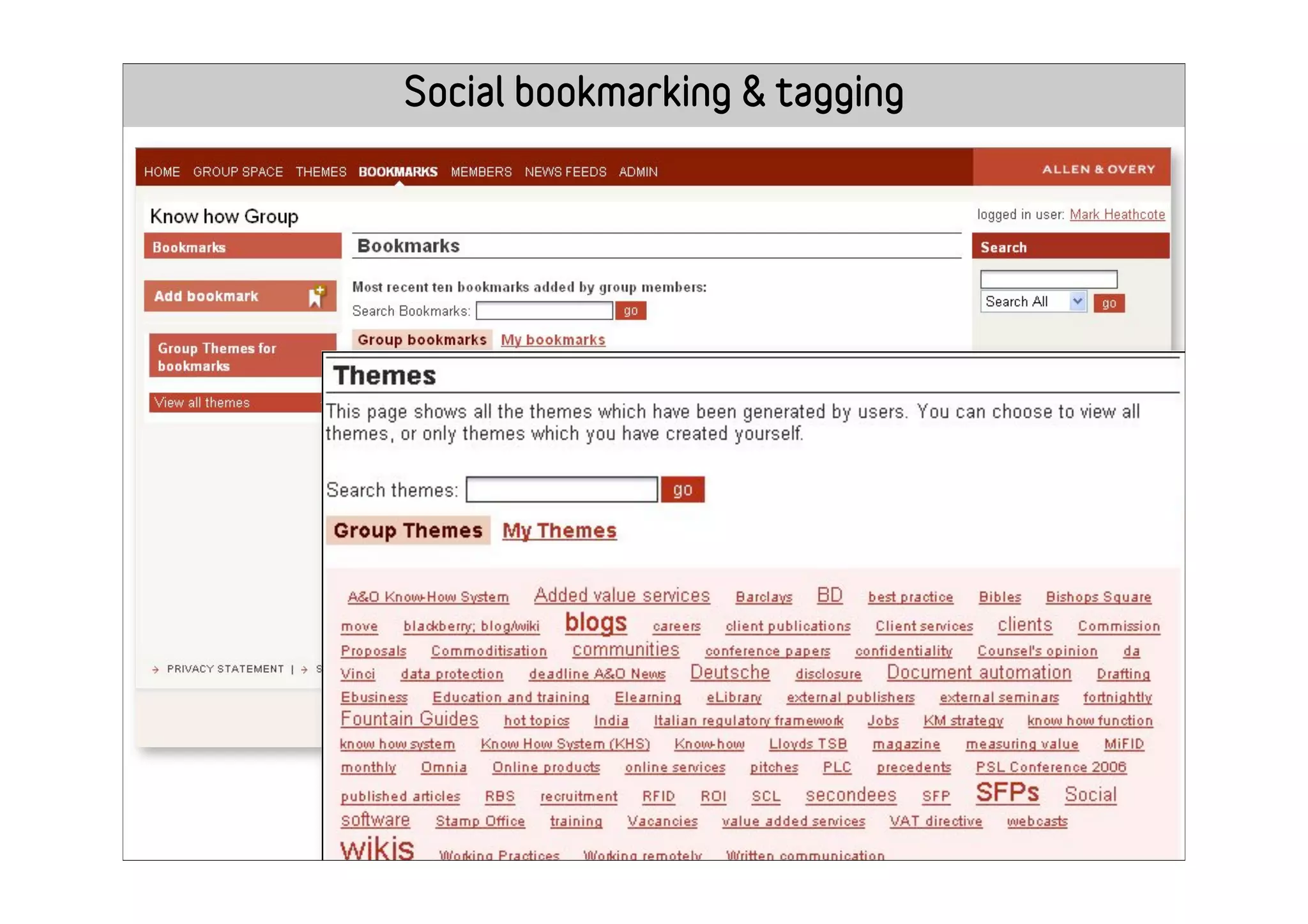
Task: Open the SFPs theme tag
Action: pos(1007,792)
